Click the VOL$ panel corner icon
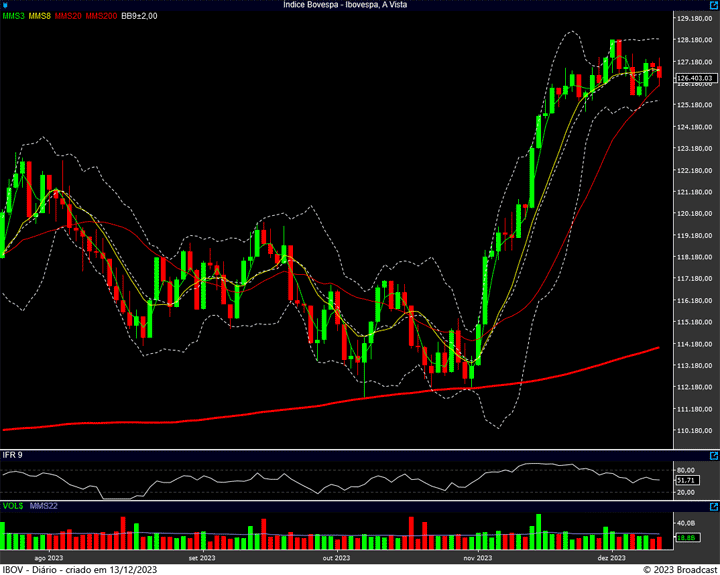 (712, 507)
